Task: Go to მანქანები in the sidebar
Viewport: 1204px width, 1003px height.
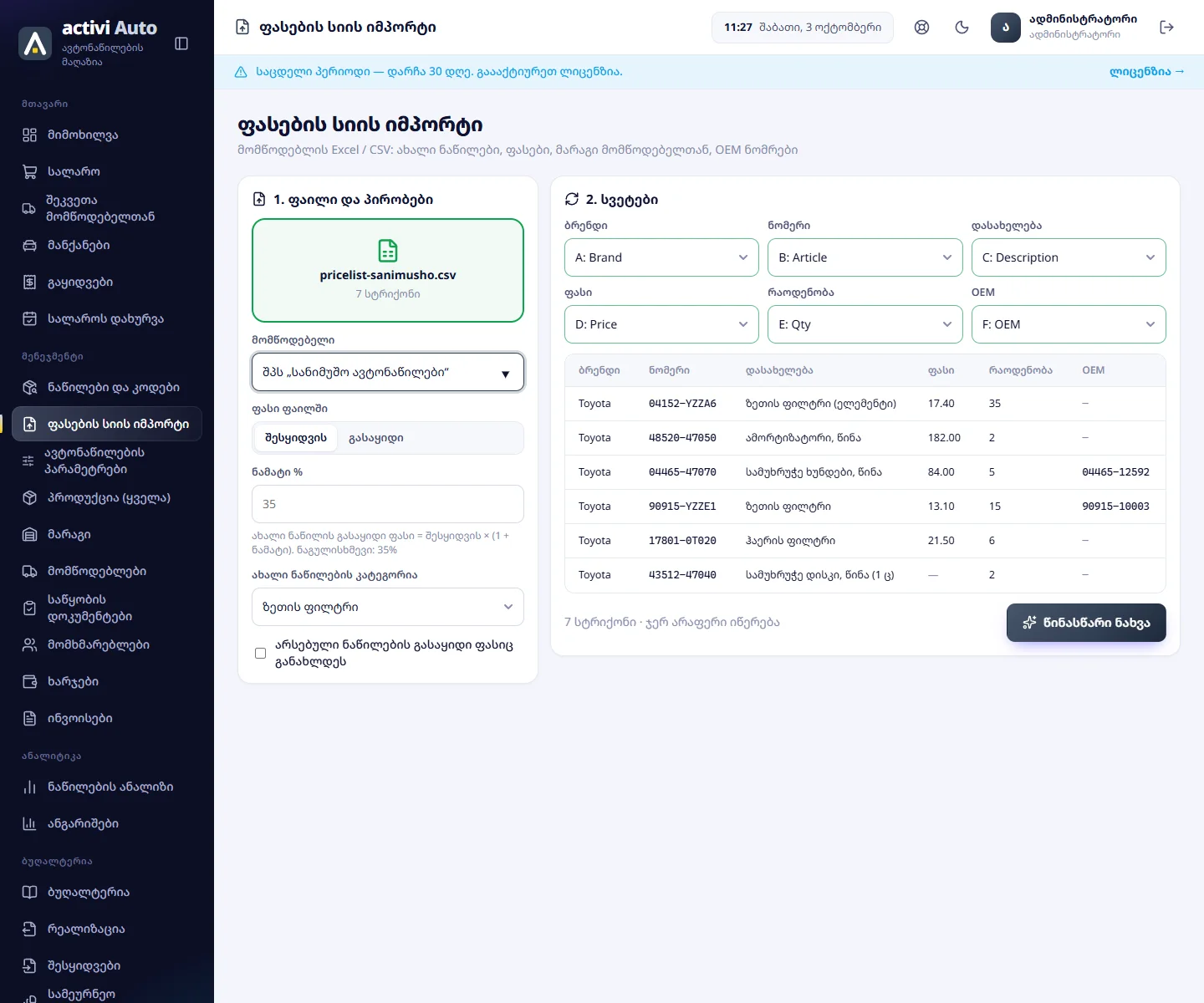Action: (107, 245)
